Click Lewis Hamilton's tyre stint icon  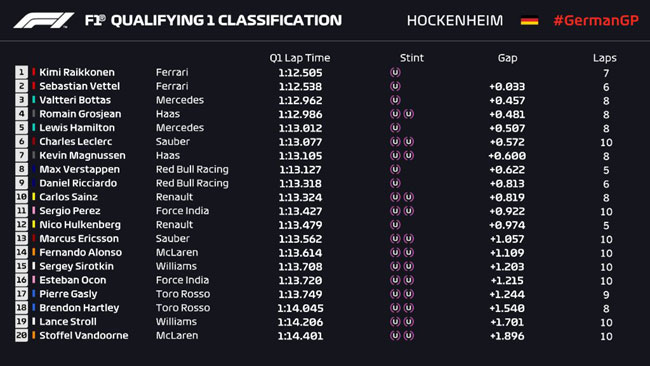pyautogui.click(x=395, y=128)
